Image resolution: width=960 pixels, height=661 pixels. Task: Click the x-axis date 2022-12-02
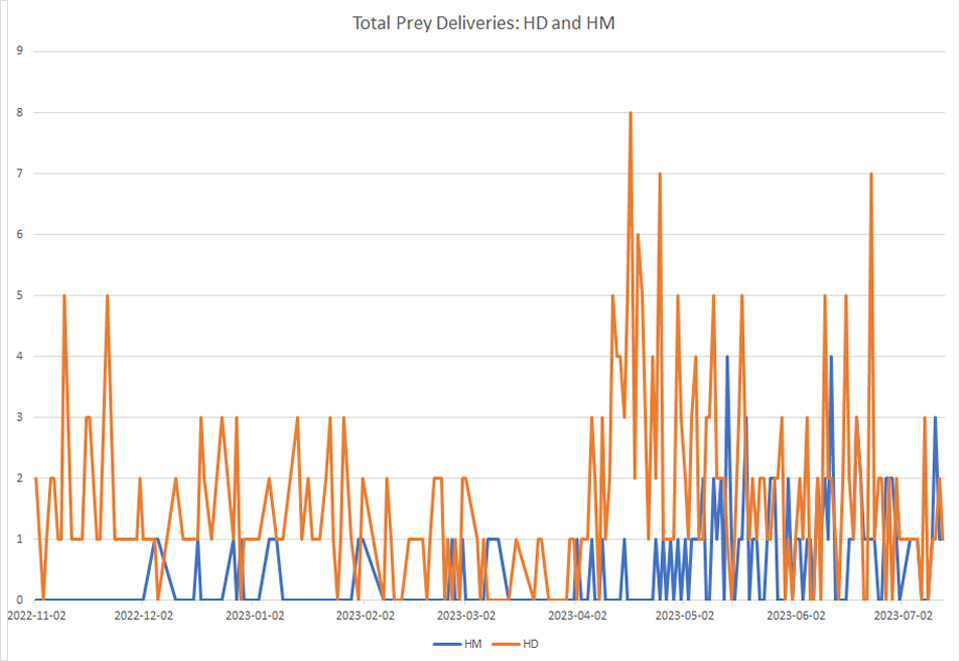click(x=143, y=615)
